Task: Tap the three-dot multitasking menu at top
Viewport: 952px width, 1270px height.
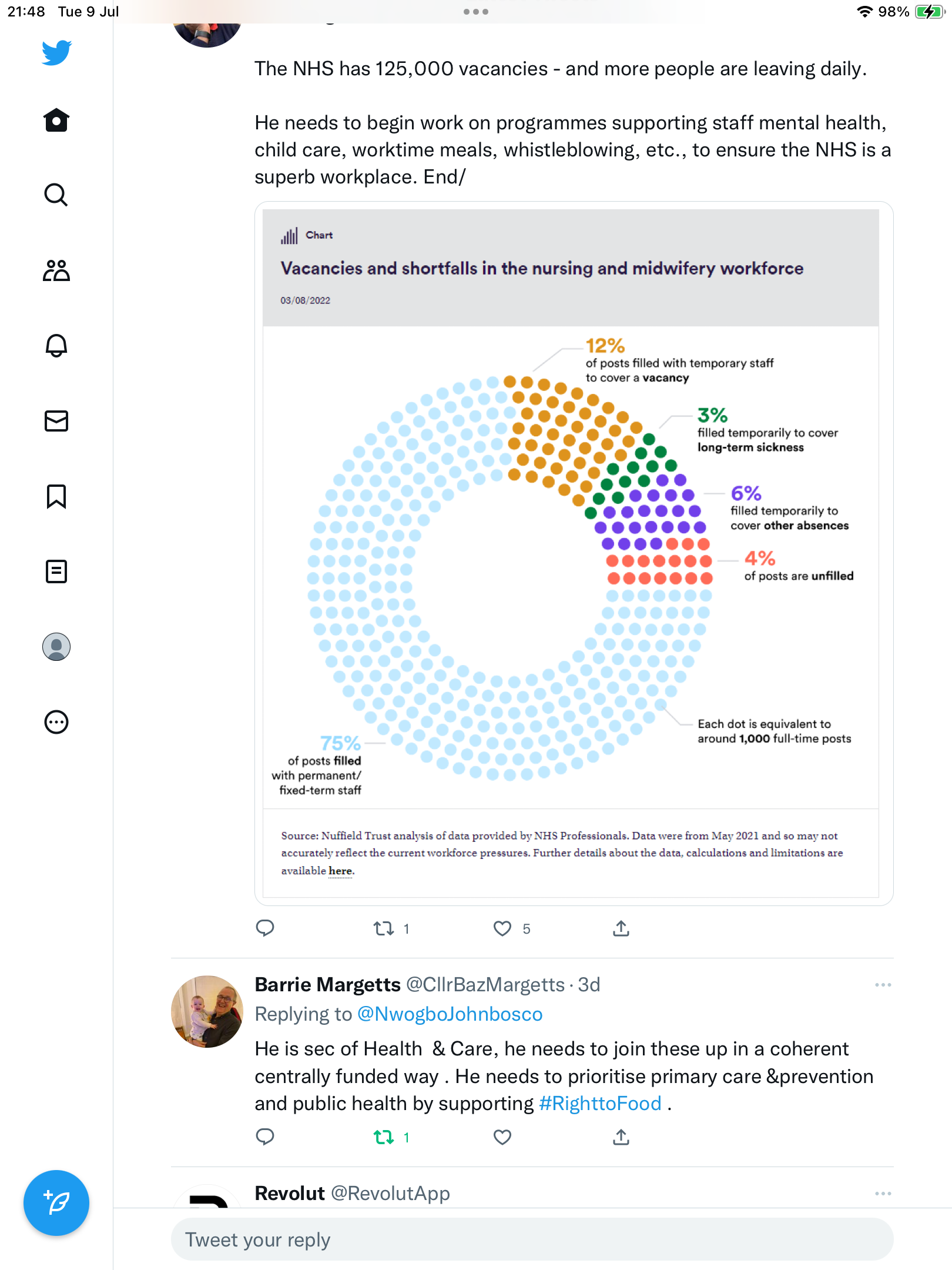Action: (x=476, y=12)
